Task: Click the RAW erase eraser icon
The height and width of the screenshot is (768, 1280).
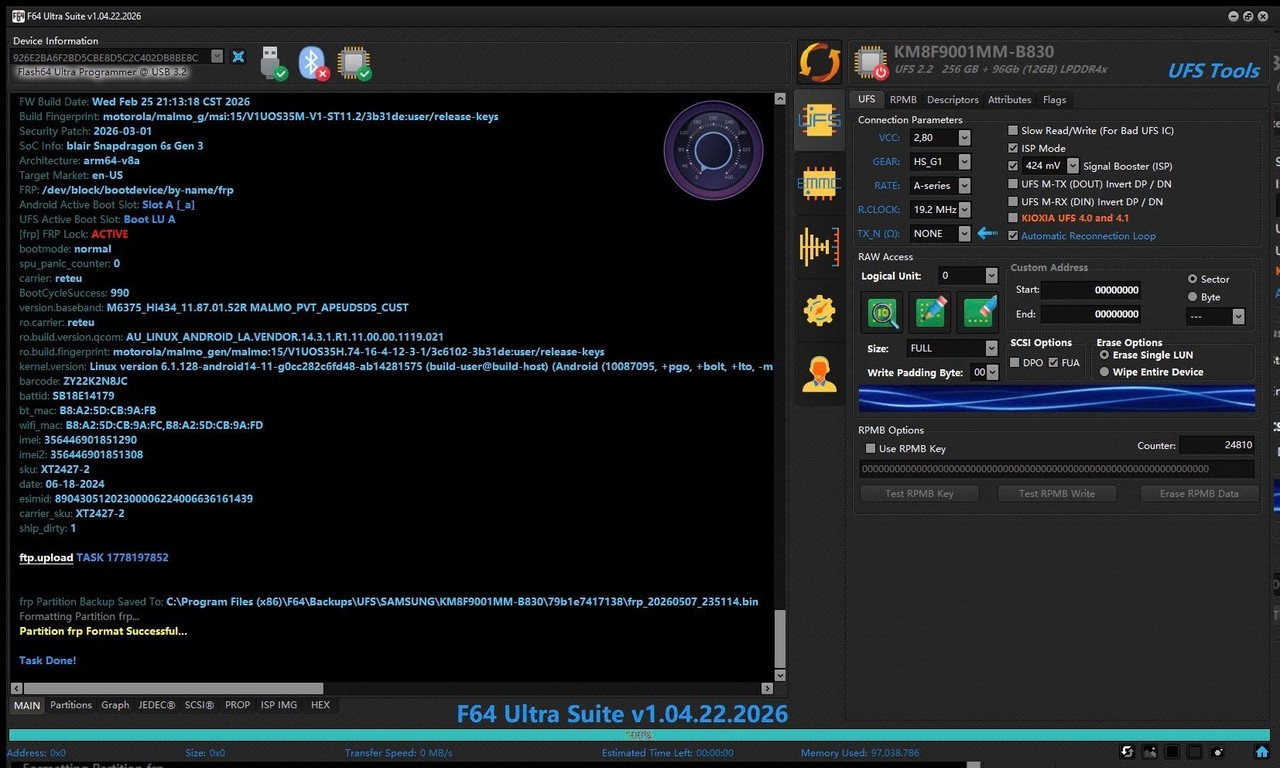Action: tap(978, 311)
